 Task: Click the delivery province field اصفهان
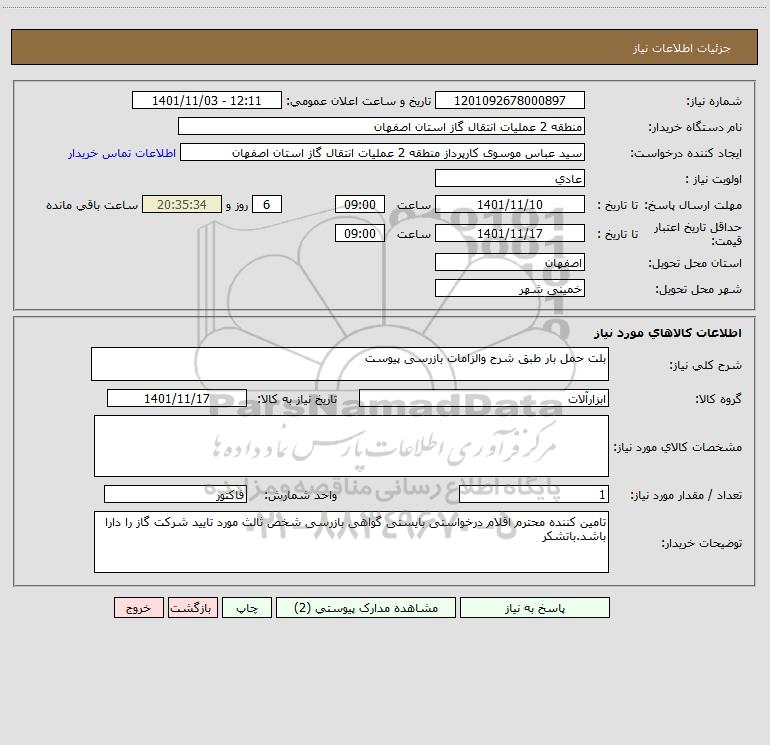510,262
